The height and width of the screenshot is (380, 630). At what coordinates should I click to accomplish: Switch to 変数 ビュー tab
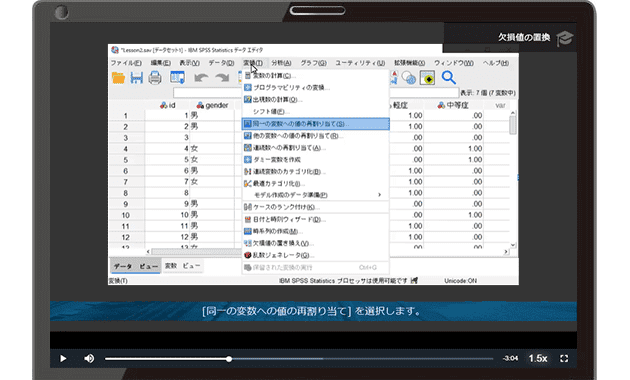tap(183, 266)
